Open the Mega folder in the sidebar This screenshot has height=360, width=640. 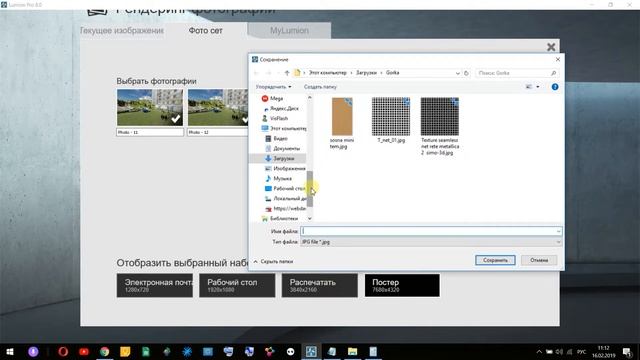[x=277, y=98]
